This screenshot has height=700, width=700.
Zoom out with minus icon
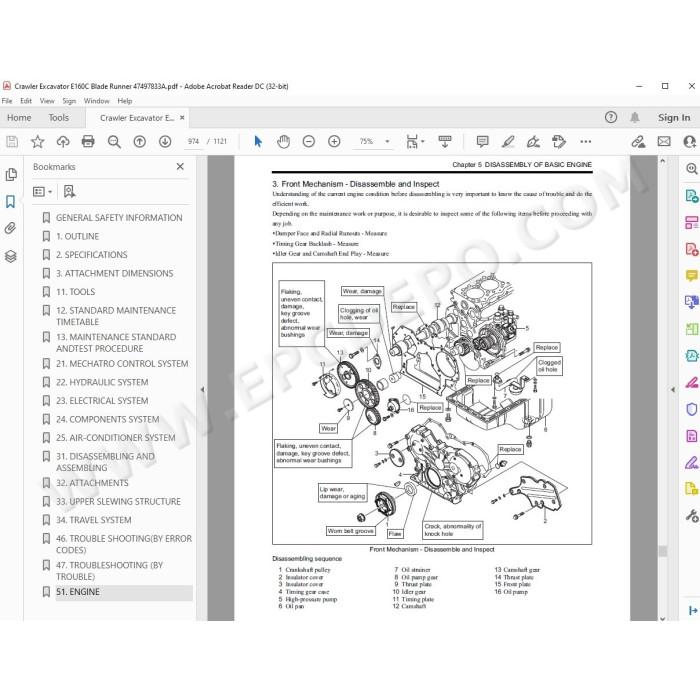[x=308, y=142]
